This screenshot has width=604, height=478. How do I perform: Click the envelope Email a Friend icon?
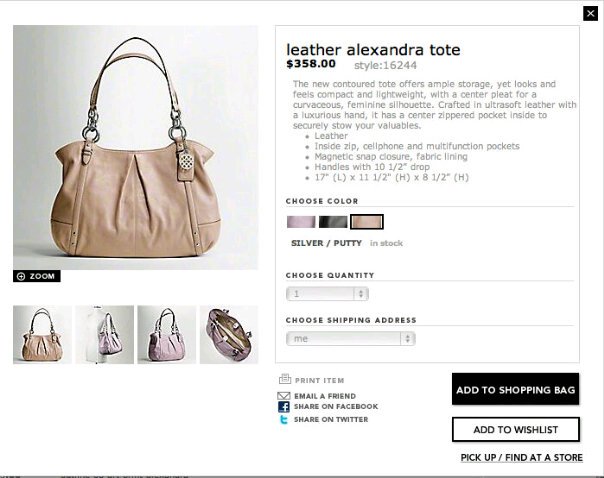(x=284, y=396)
